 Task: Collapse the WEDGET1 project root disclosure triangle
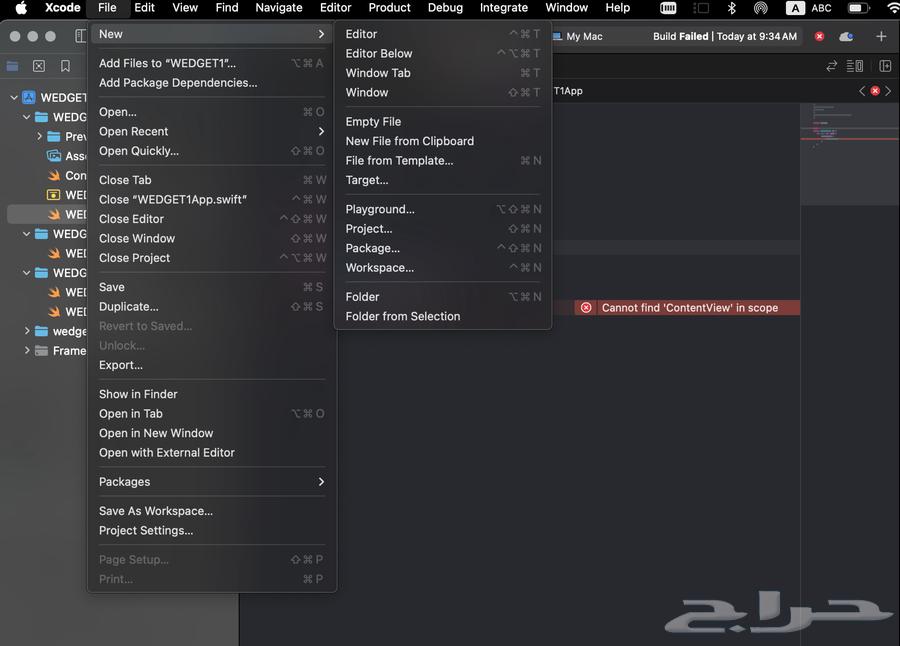pos(14,98)
